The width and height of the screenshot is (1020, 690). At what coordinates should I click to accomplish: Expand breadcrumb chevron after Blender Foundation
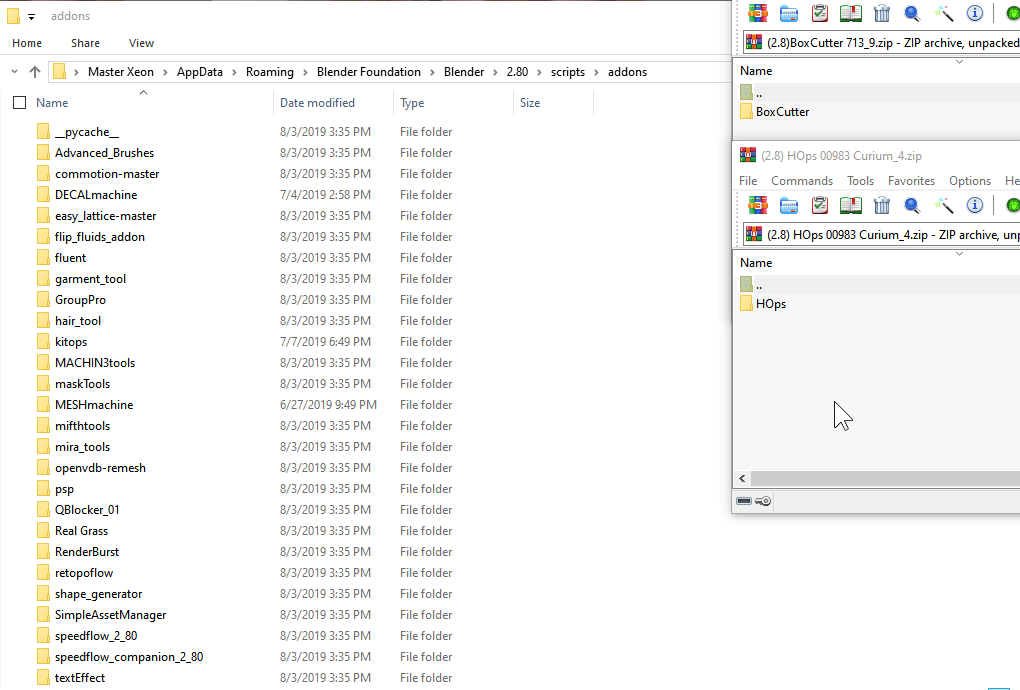(432, 72)
